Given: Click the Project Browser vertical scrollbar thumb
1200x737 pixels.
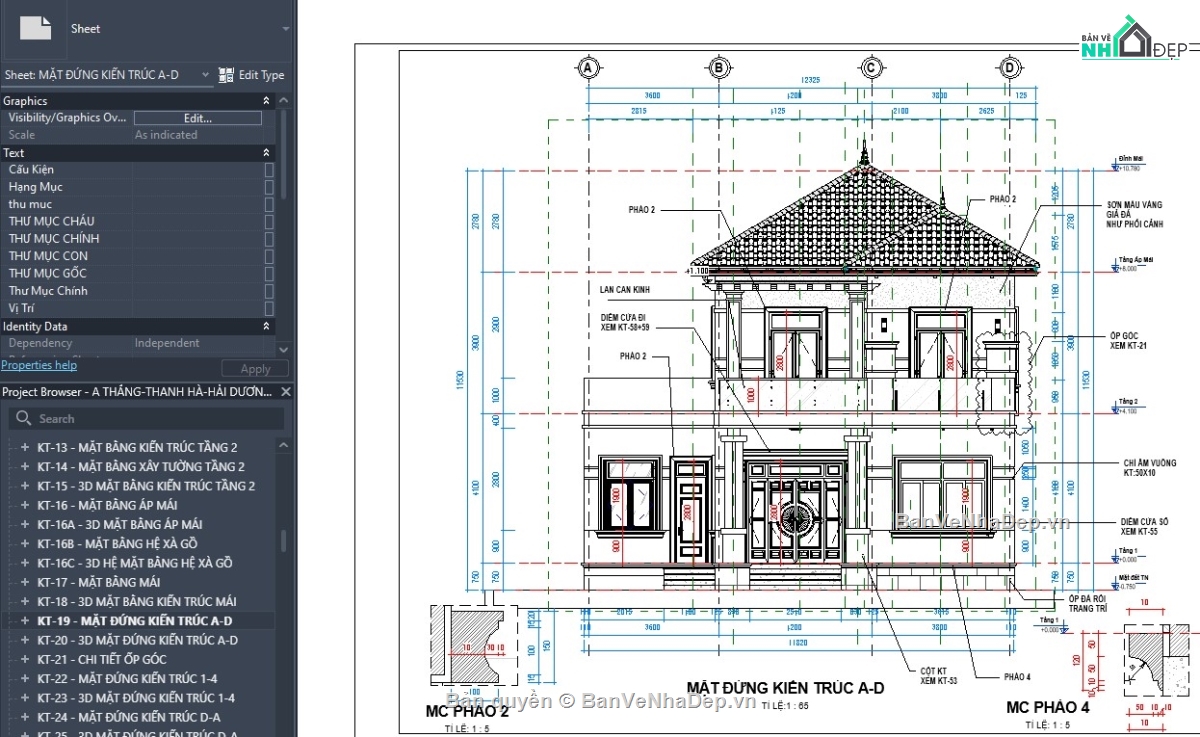Looking at the screenshot, I should click(x=284, y=541).
